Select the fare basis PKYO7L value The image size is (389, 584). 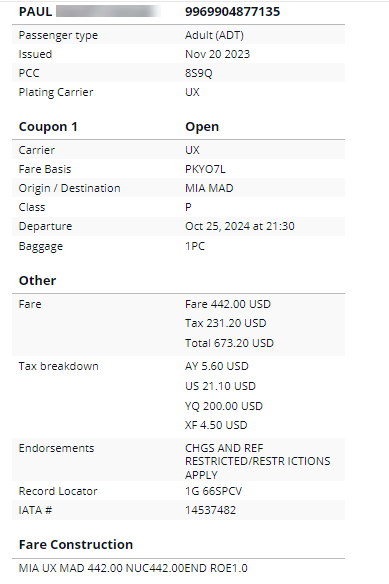click(205, 169)
